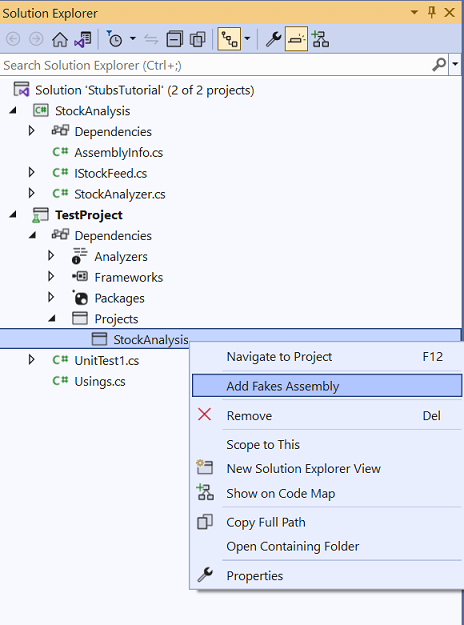Viewport: 464px width, 625px height.
Task: Select the TestProject flask icon
Action: [x=40, y=215]
